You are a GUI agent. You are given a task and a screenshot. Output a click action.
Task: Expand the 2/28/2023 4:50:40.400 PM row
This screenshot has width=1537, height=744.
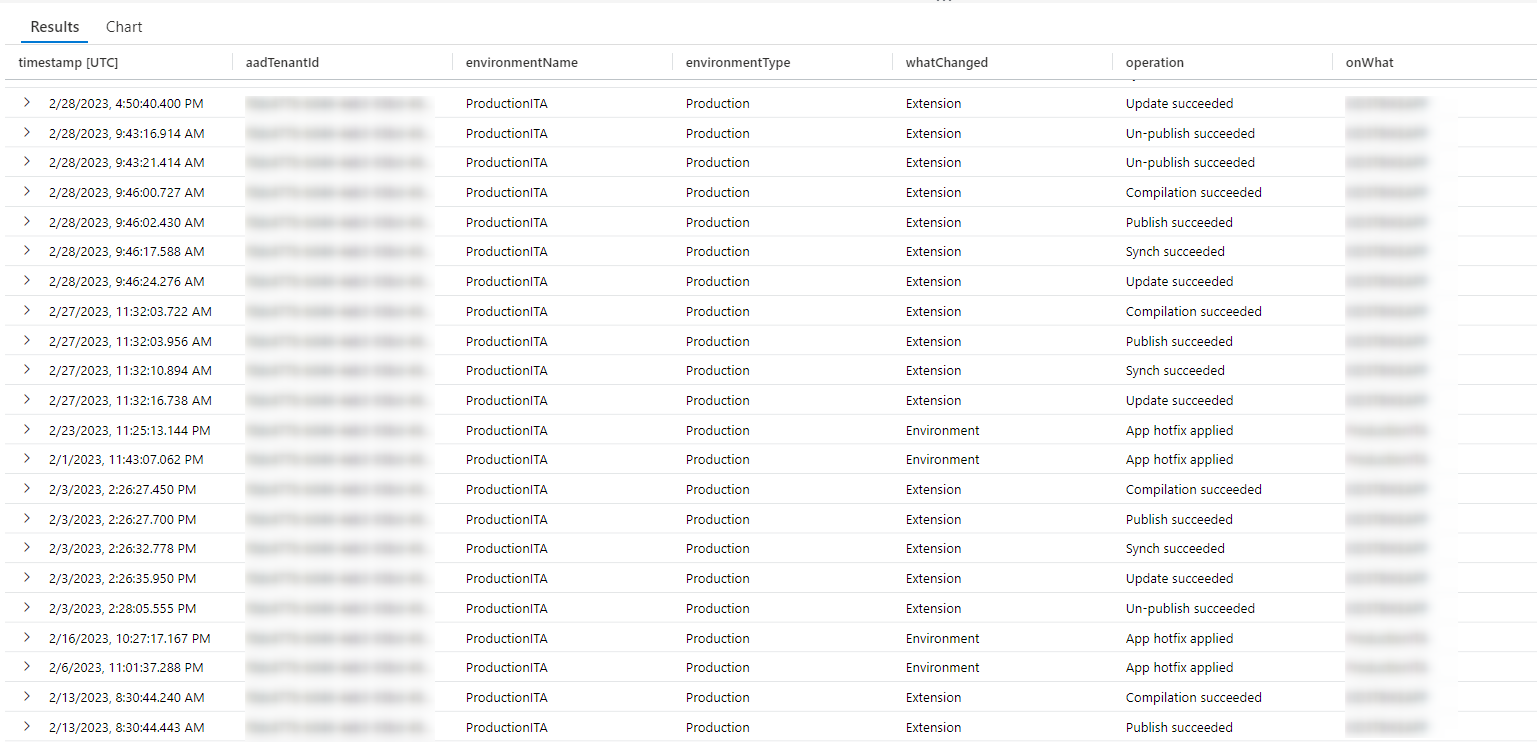[27, 103]
